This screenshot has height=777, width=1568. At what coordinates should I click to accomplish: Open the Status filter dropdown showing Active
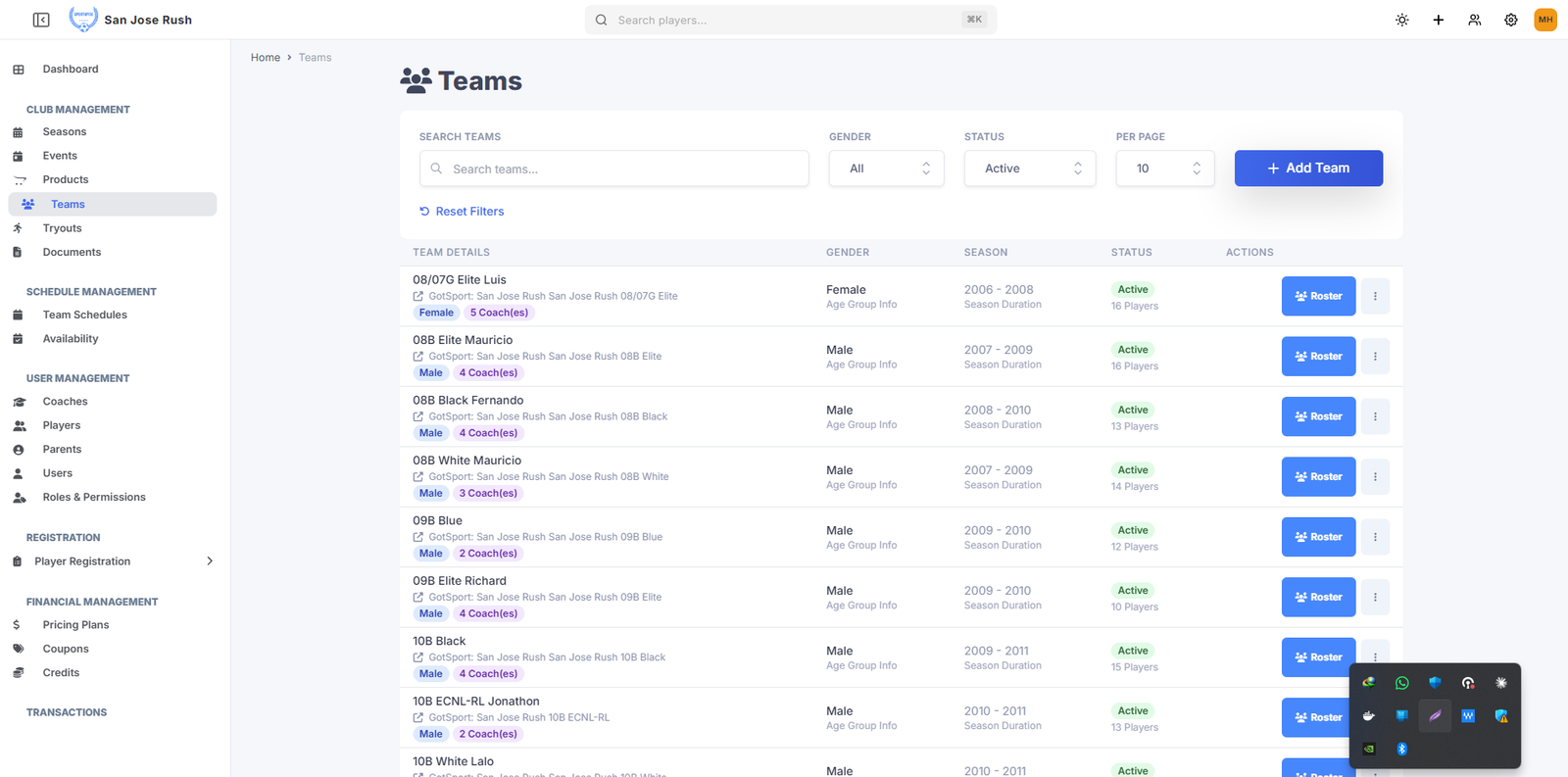[x=1029, y=169]
